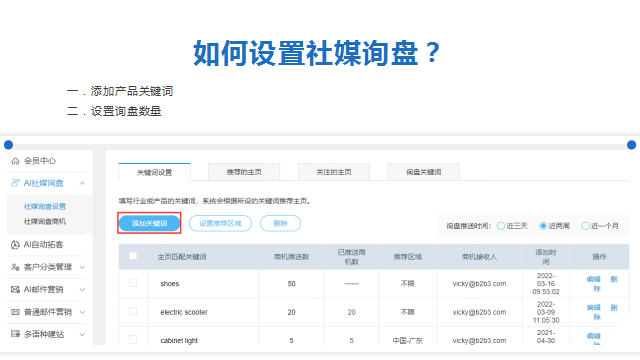
Task: Click the 中国-广东 region cell
Action: [x=408, y=340]
